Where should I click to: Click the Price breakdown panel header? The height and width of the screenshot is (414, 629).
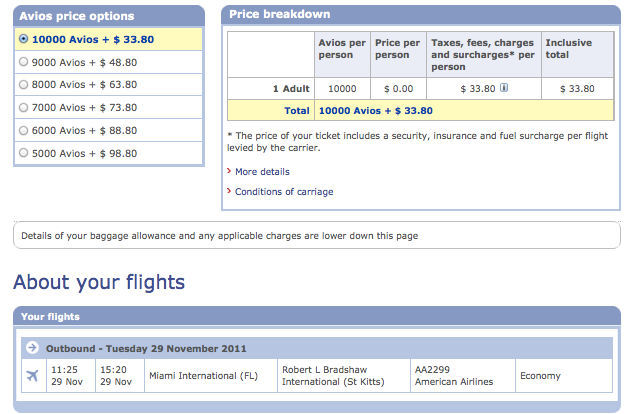pyautogui.click(x=421, y=14)
